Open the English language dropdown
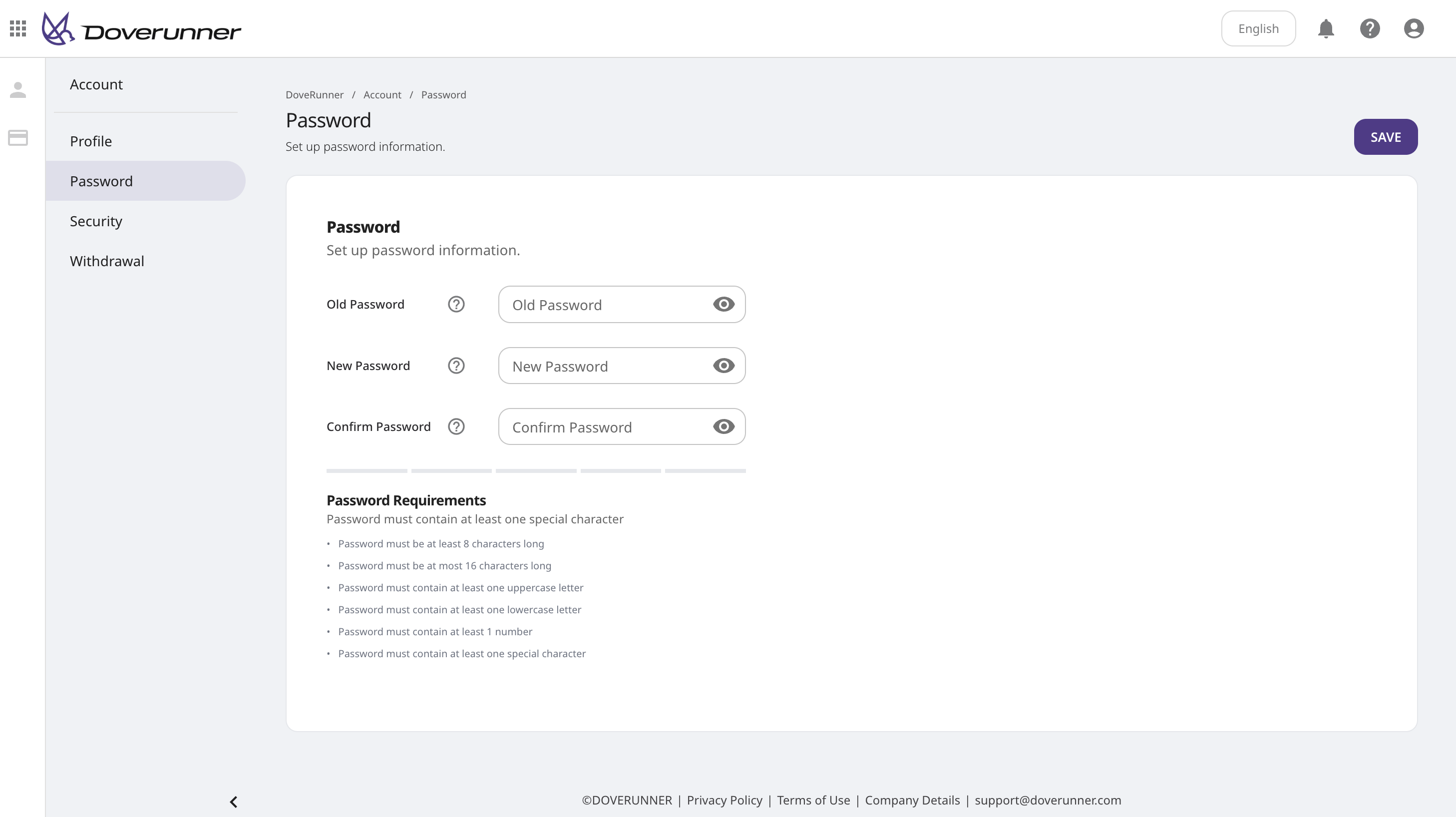 [1258, 28]
